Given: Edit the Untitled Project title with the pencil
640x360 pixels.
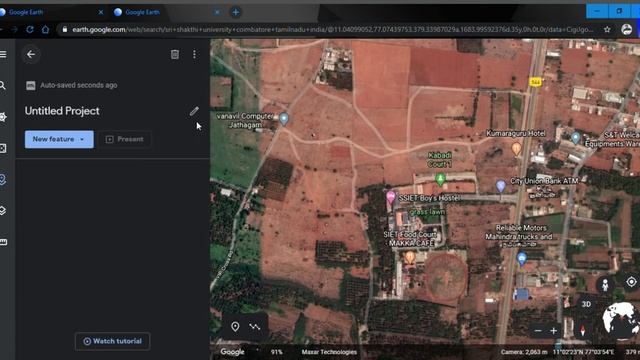Looking at the screenshot, I should 194,111.
